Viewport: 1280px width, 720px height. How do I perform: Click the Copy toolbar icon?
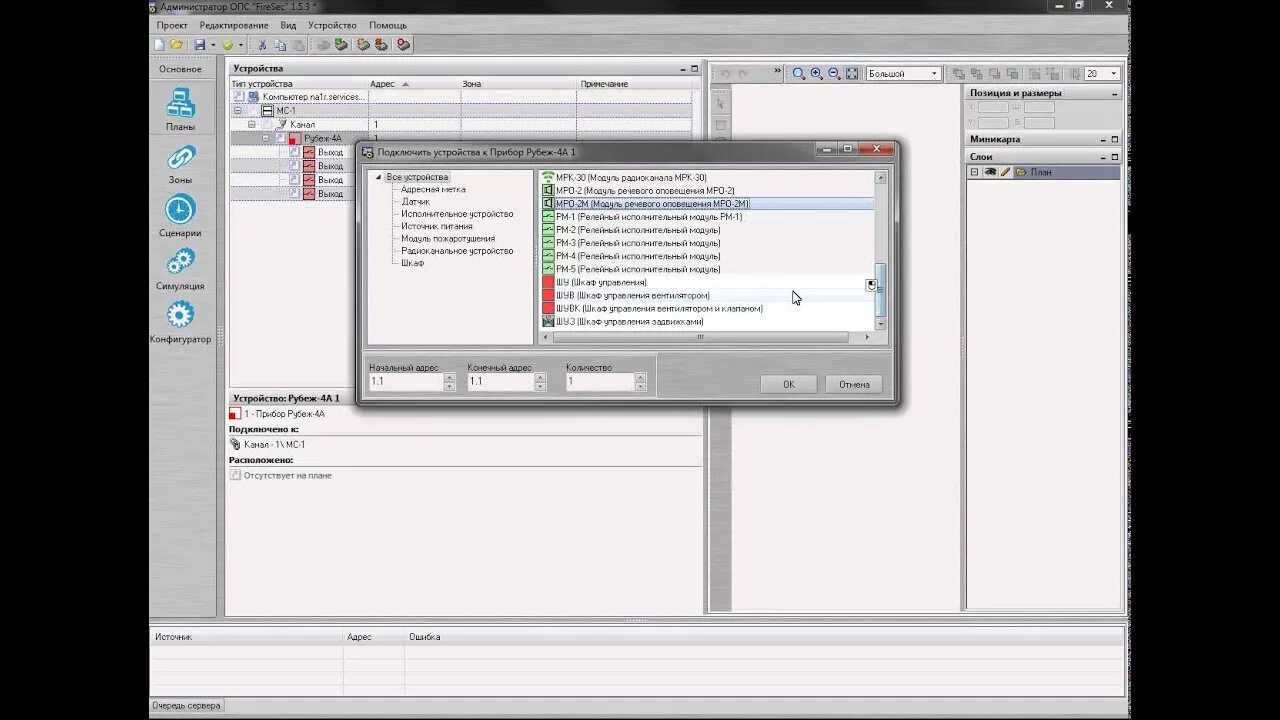tap(281, 45)
